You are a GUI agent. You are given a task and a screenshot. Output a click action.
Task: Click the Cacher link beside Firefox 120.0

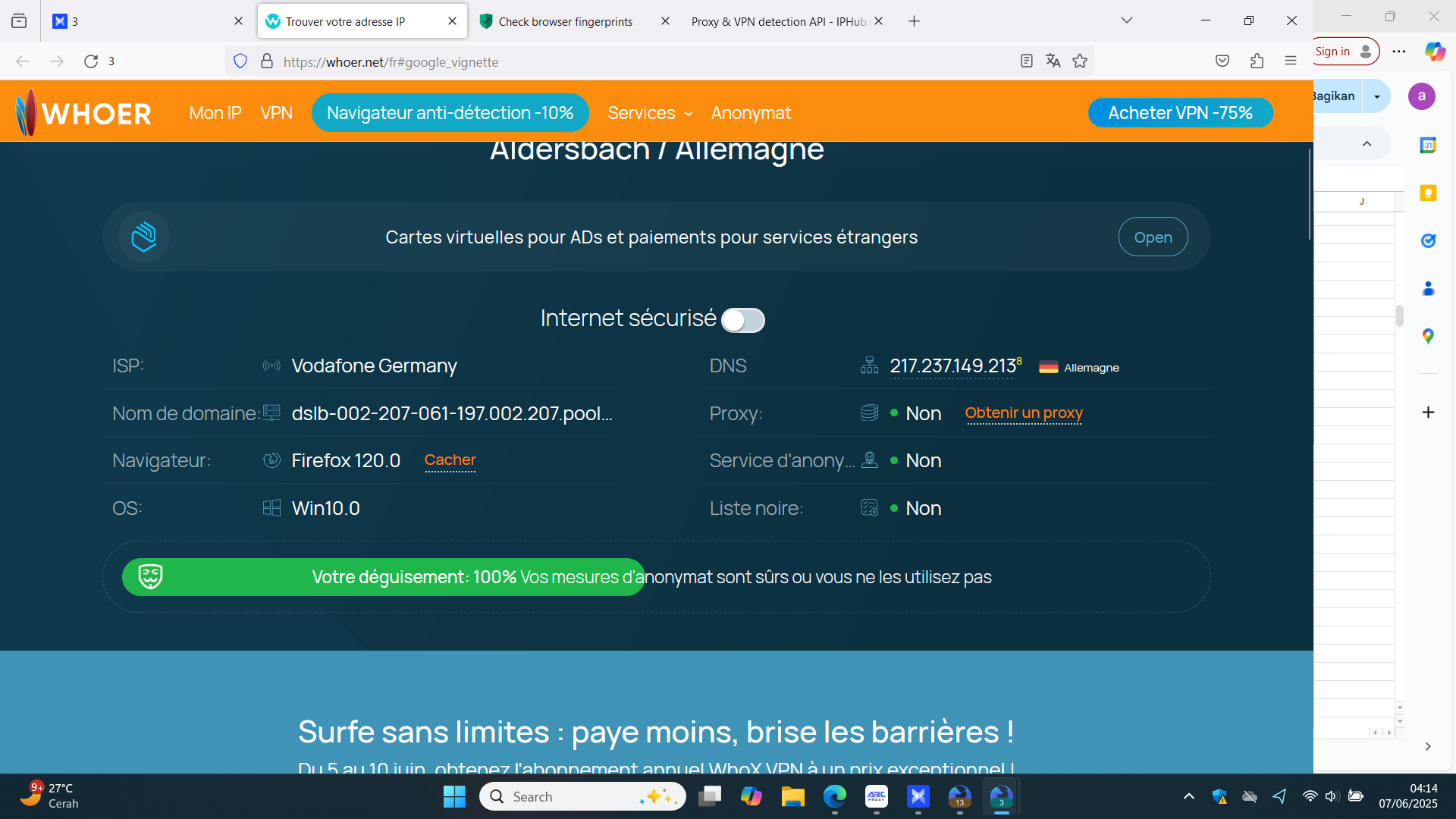[450, 460]
